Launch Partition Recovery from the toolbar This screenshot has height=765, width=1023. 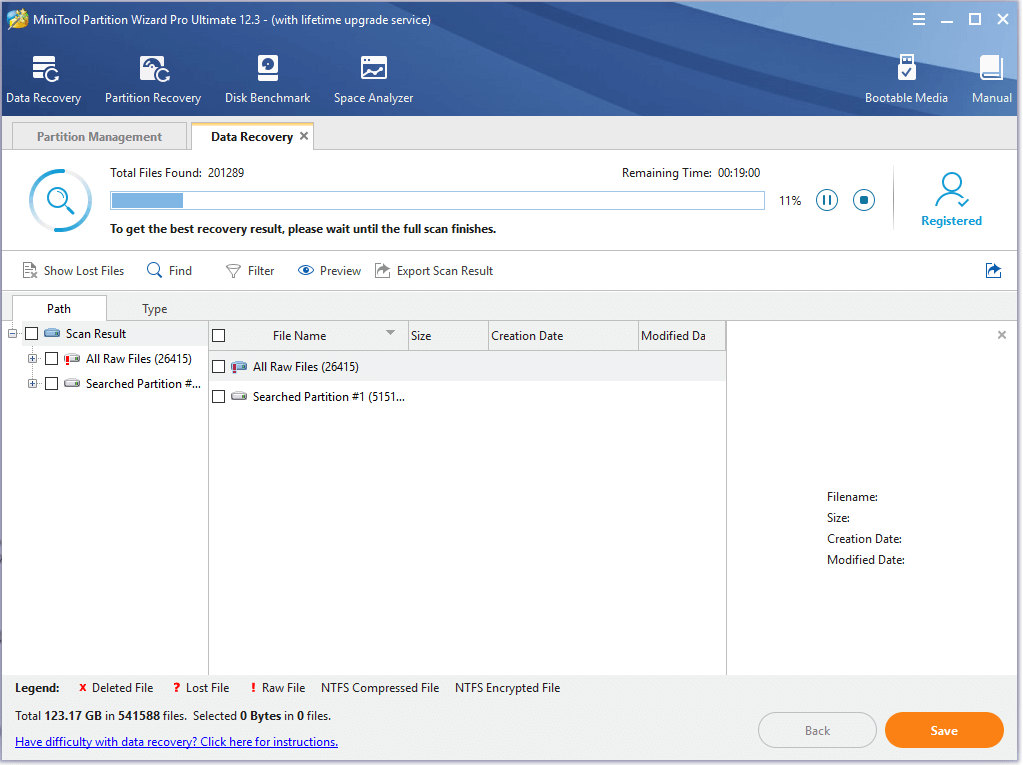tap(153, 70)
